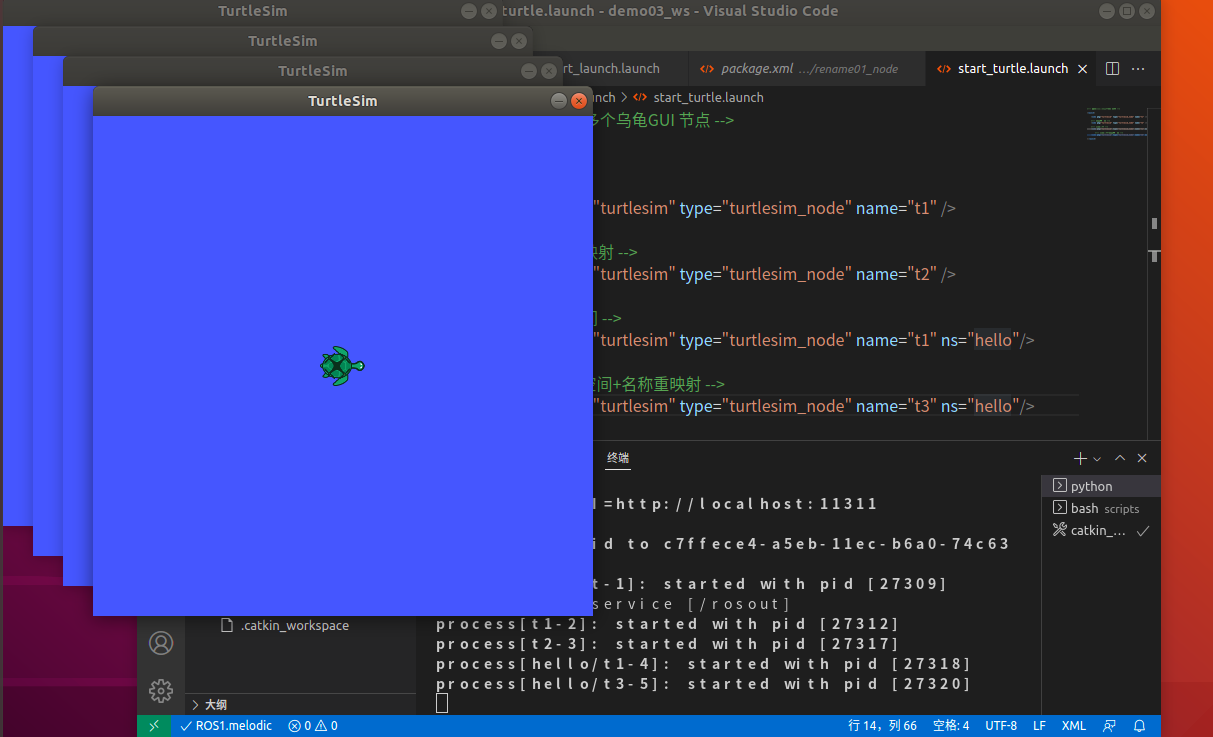Close the second TurtleSim window behind
Screen dimensions: 1213x737
pos(548,71)
